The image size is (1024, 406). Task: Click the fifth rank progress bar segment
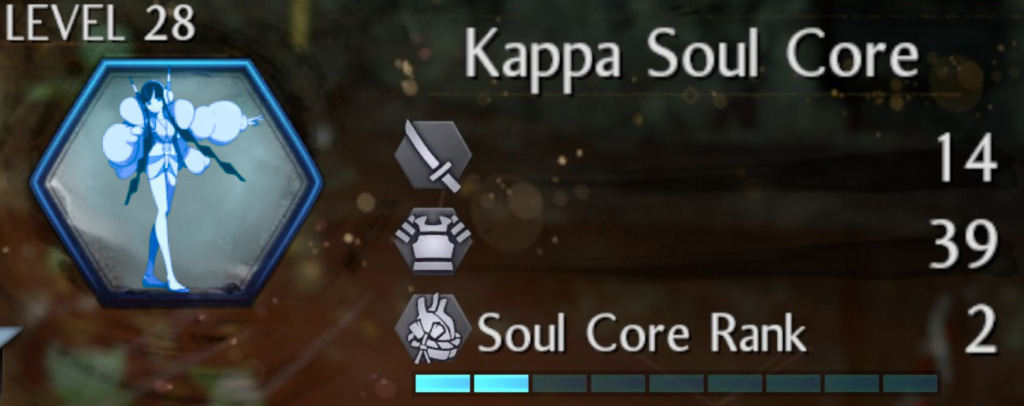[x=677, y=383]
